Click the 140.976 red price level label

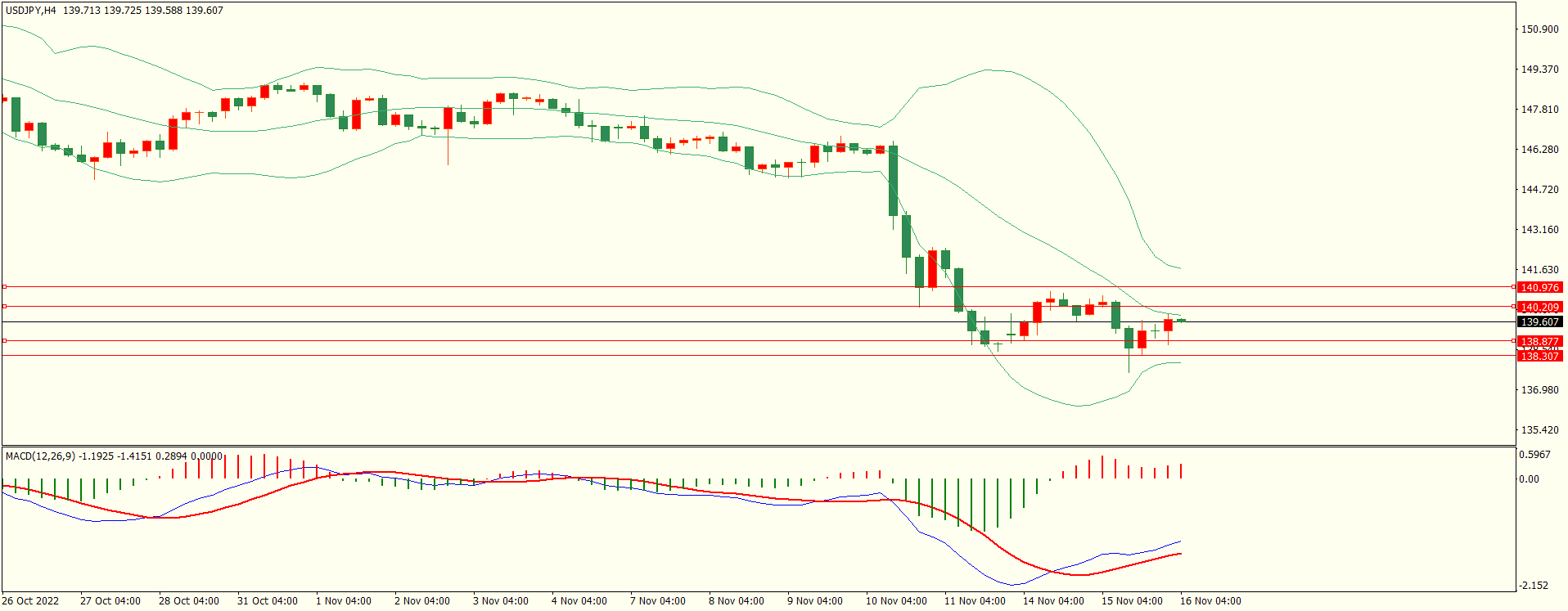[x=1539, y=287]
